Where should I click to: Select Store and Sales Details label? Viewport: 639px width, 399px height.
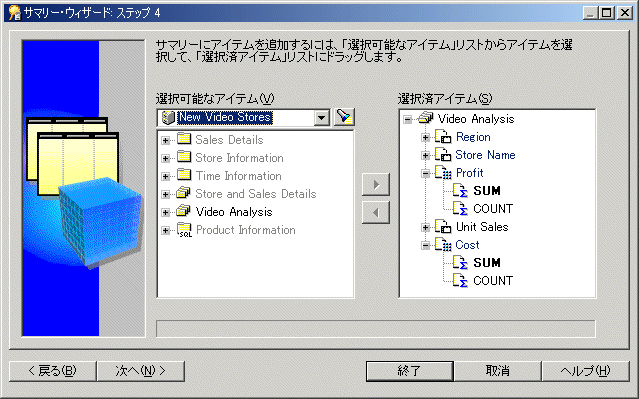pyautogui.click(x=256, y=194)
